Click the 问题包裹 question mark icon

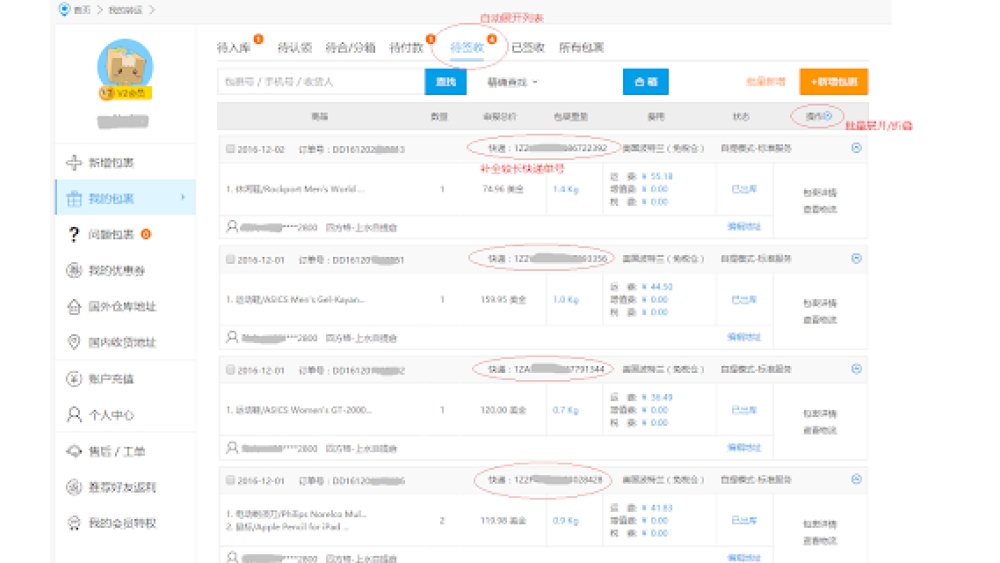pyautogui.click(x=74, y=235)
